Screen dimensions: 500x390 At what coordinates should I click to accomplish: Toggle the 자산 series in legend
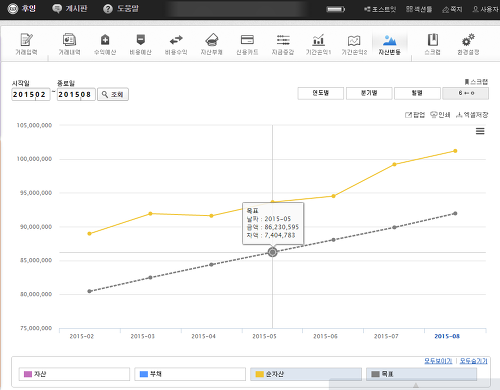74,374
